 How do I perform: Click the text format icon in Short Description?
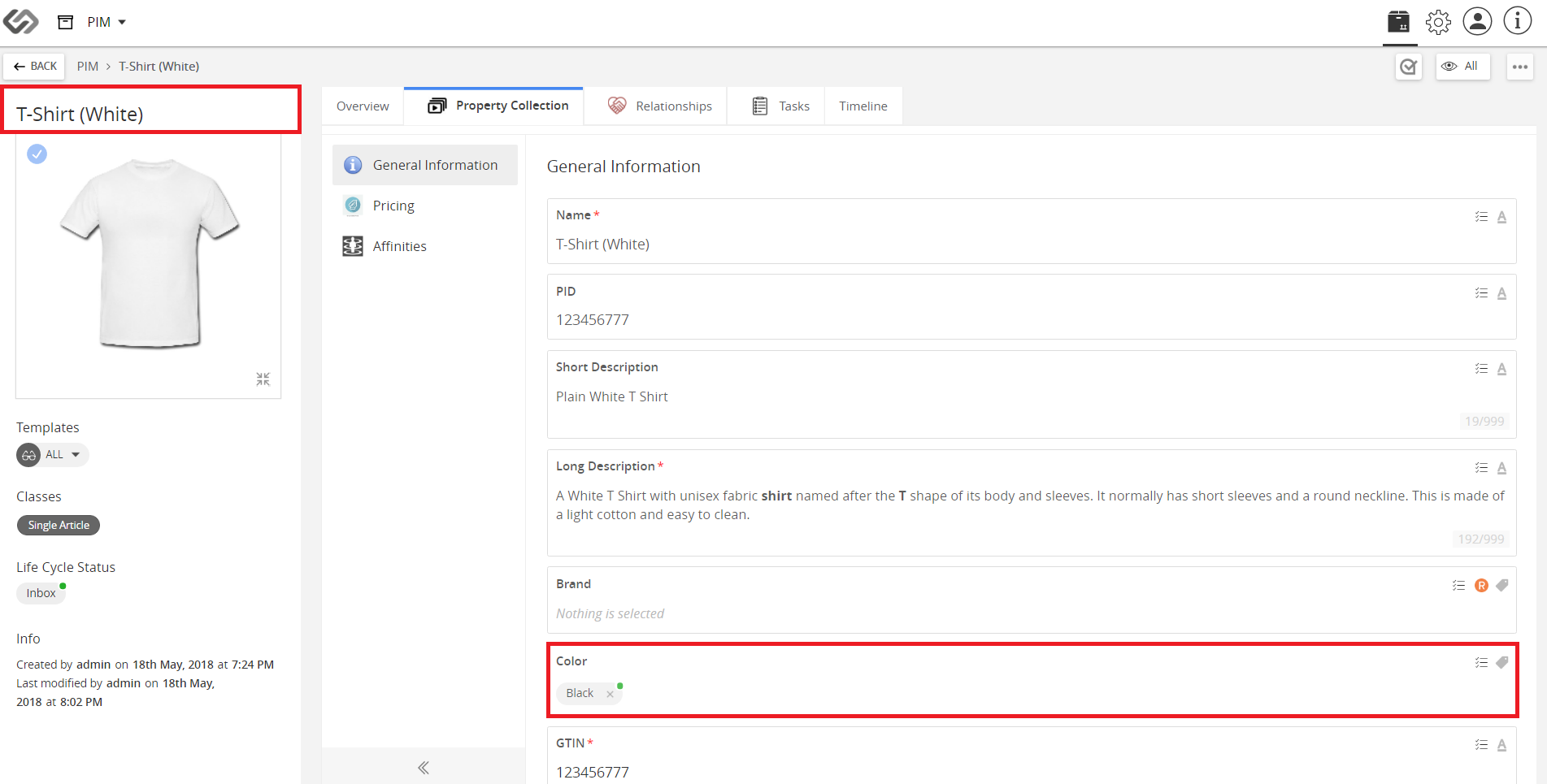pyautogui.click(x=1501, y=369)
